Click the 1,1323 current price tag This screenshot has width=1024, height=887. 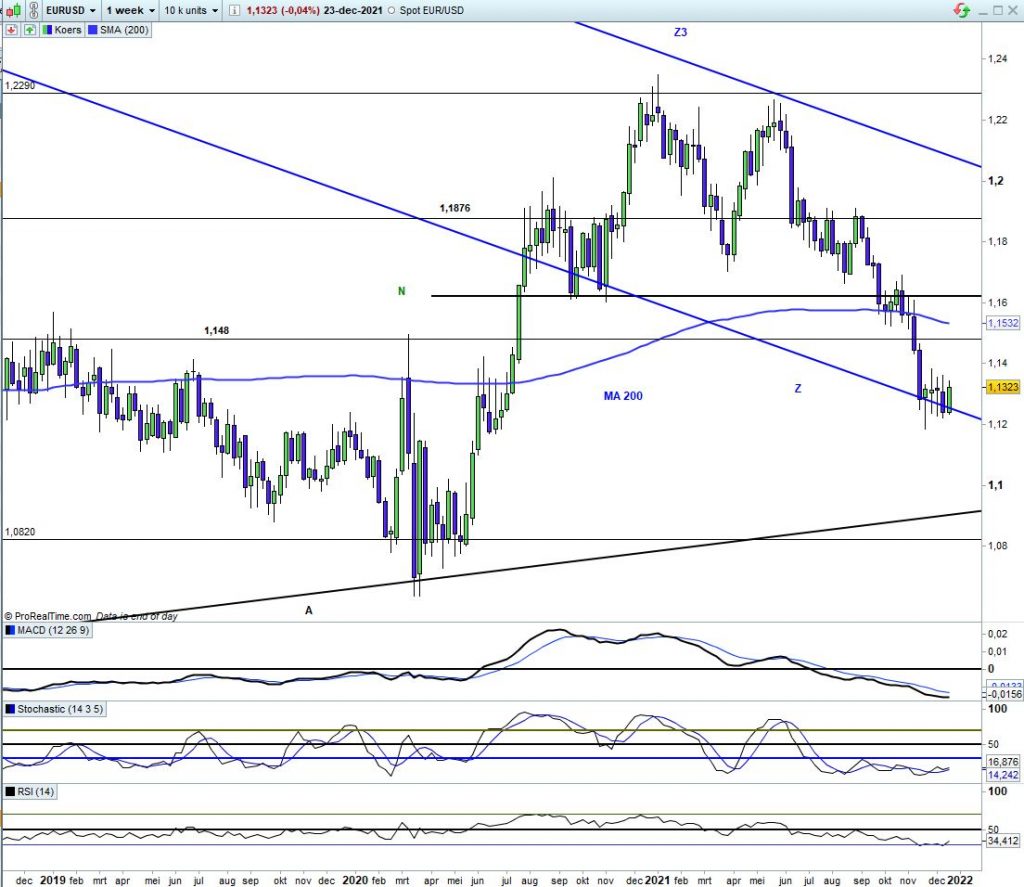tap(1003, 387)
